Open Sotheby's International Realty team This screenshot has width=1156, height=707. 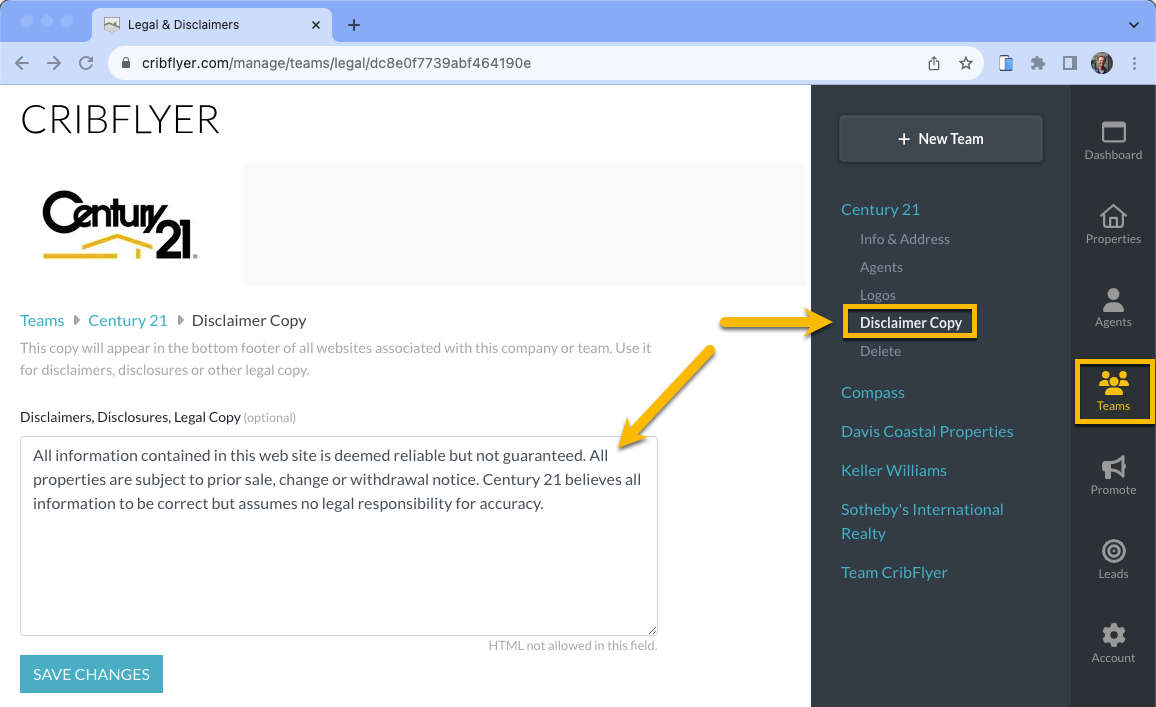(x=922, y=521)
